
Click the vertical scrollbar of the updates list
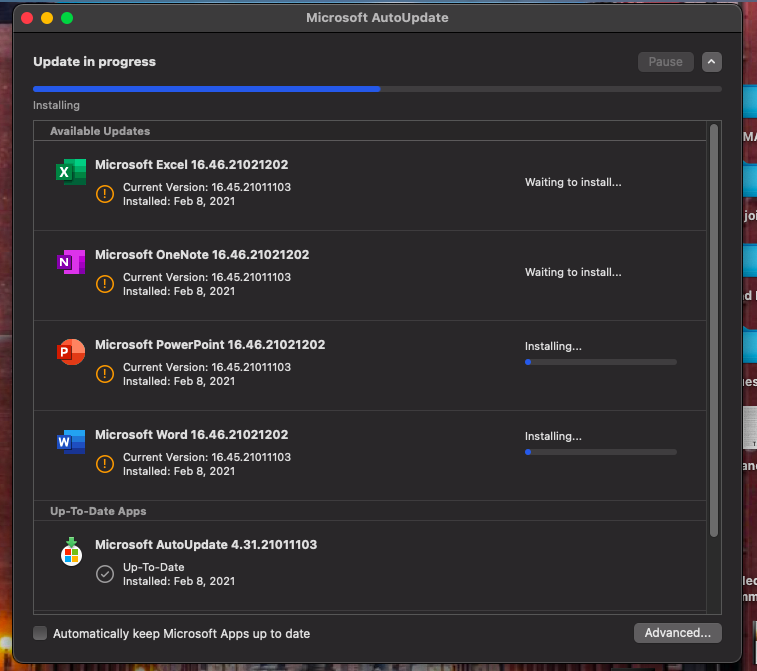click(714, 330)
